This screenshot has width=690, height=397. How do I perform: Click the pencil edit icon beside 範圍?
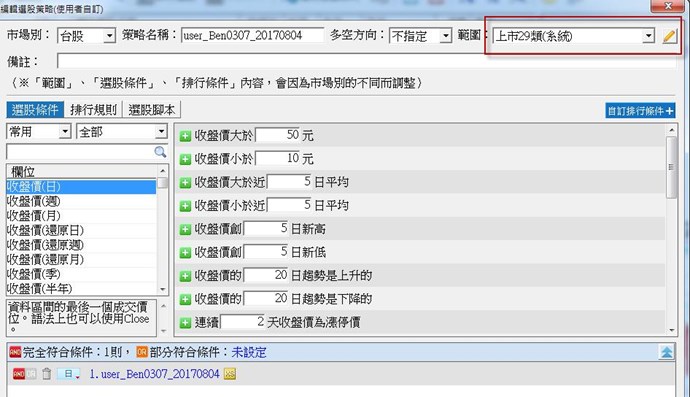[669, 36]
